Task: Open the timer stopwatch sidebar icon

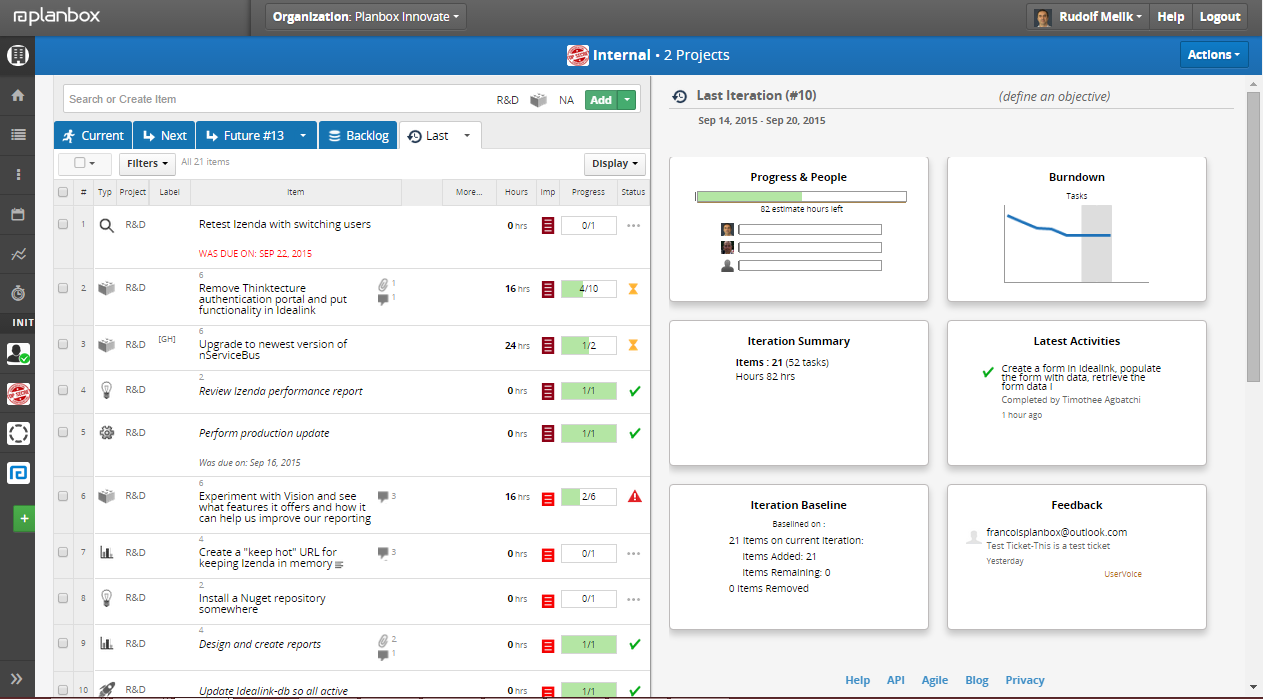Action: (x=17, y=293)
